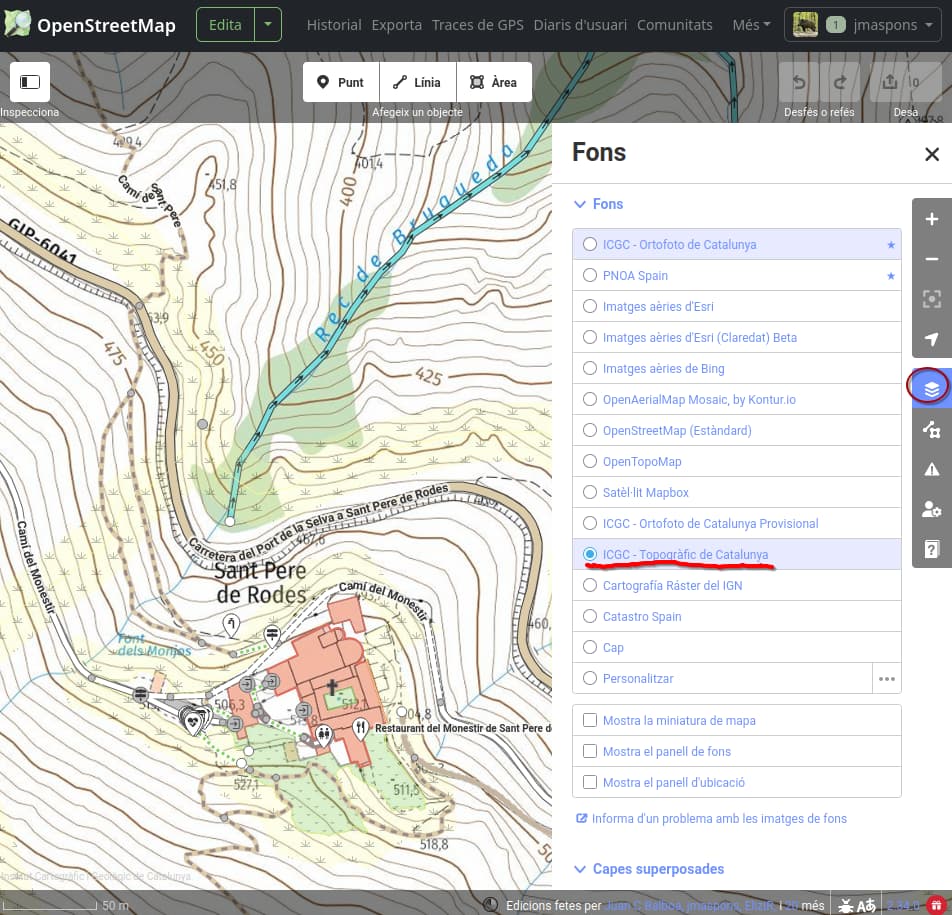
Task: Click the Edita button
Action: pyautogui.click(x=225, y=25)
